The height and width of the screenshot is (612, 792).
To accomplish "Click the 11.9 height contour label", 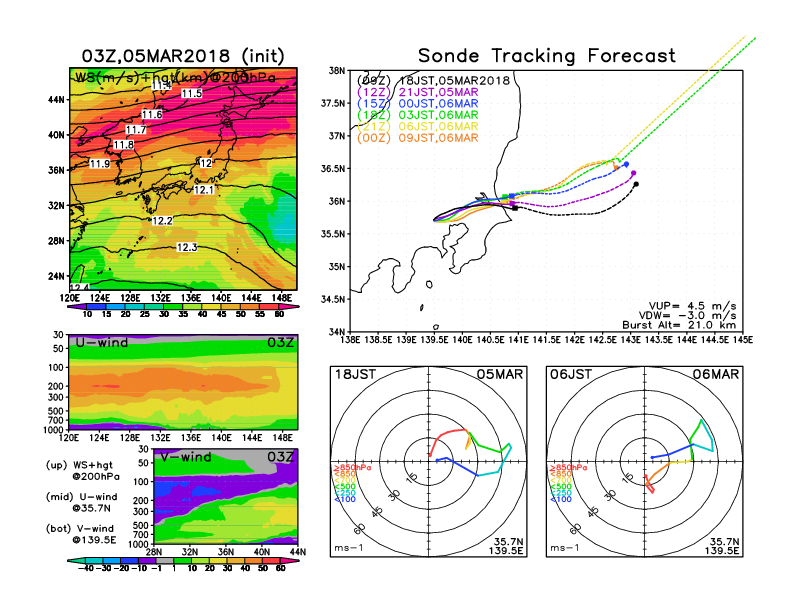I will pyautogui.click(x=100, y=164).
